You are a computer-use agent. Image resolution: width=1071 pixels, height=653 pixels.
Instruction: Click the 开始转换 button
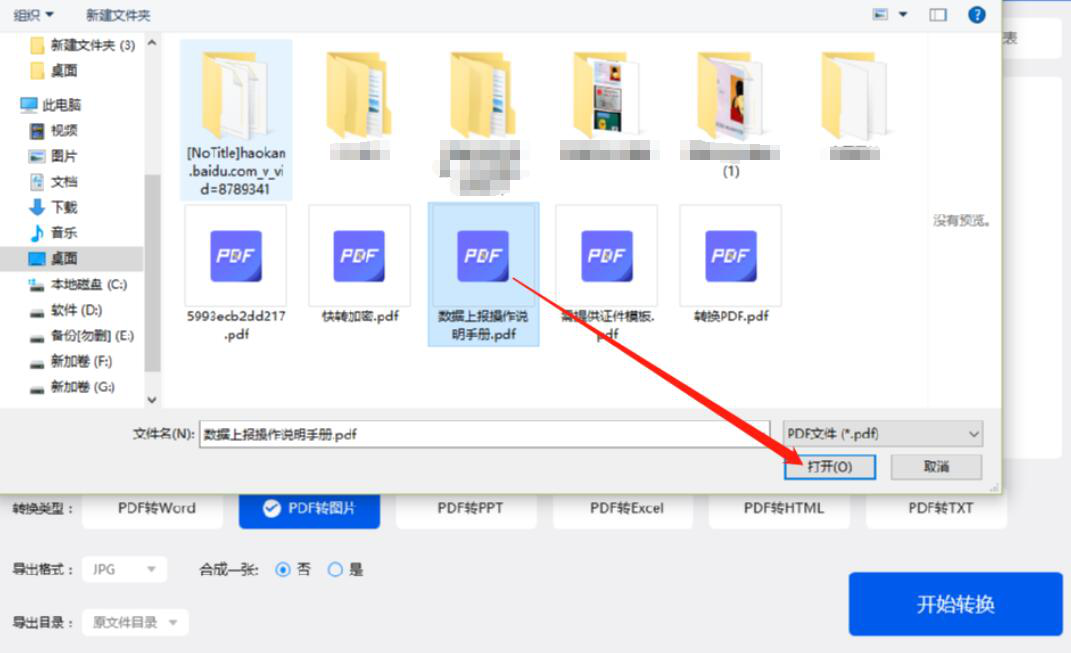(956, 604)
